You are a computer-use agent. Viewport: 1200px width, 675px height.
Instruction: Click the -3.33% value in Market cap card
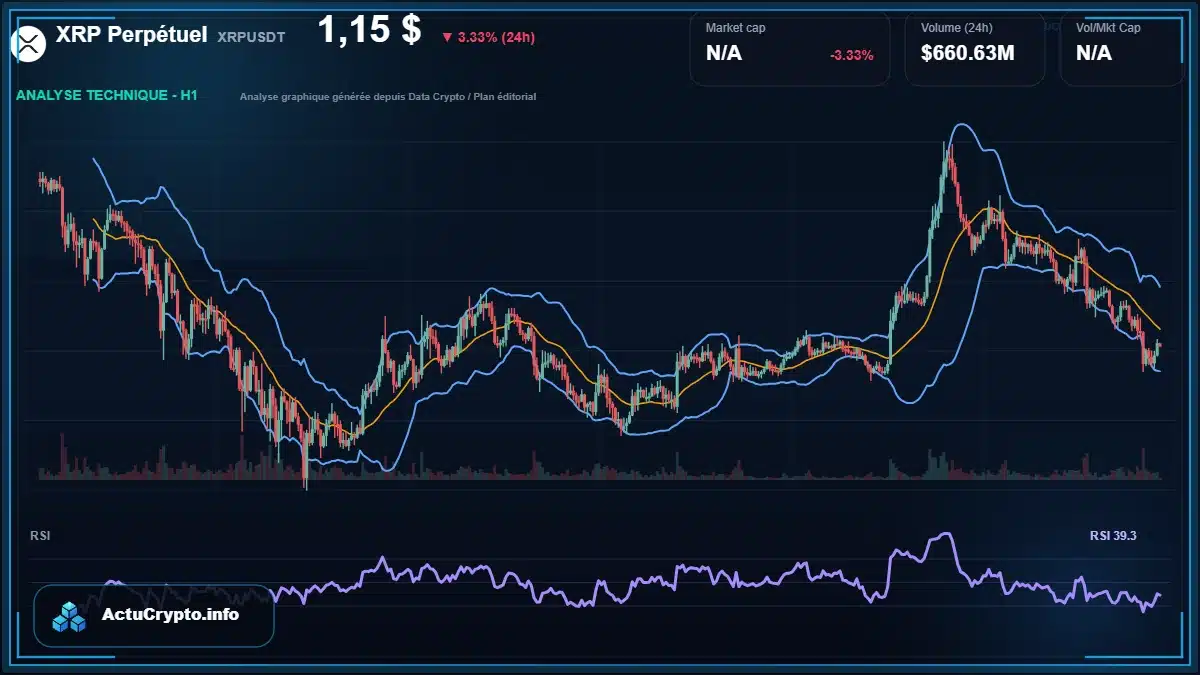click(851, 55)
